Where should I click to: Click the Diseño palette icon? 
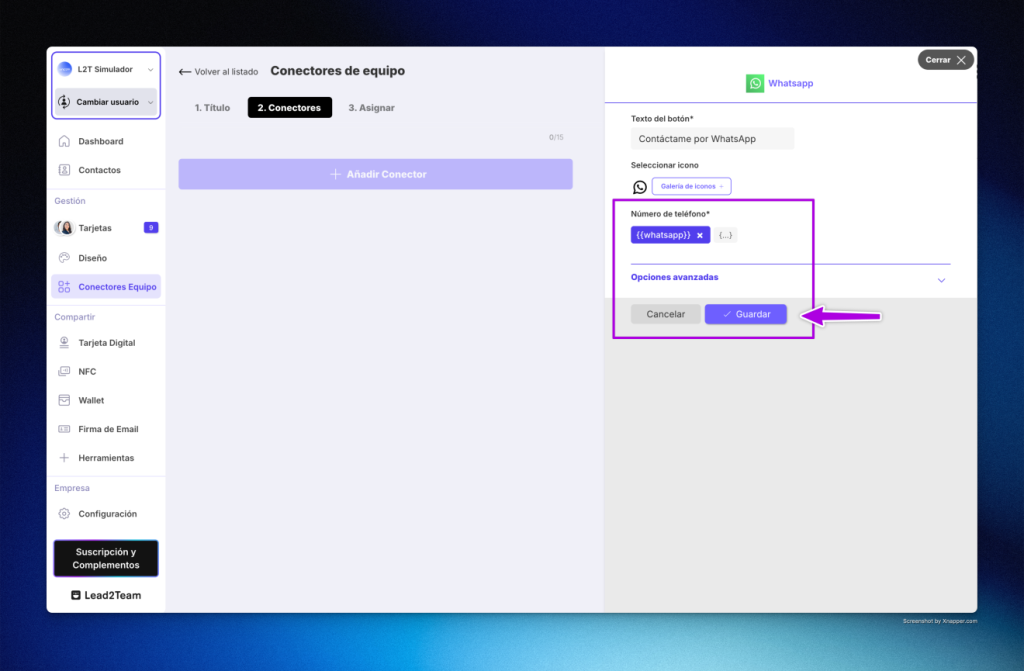(64, 257)
